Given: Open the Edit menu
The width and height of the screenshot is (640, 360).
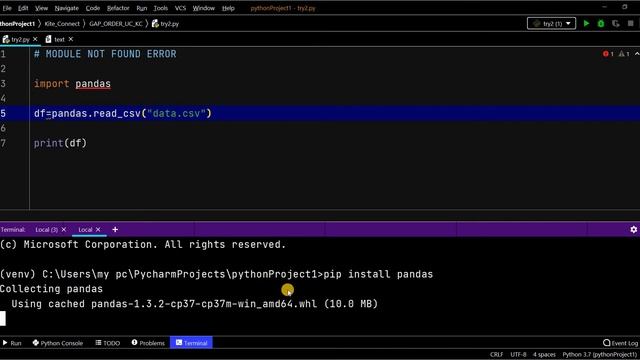Looking at the screenshot, I should (x=23, y=8).
